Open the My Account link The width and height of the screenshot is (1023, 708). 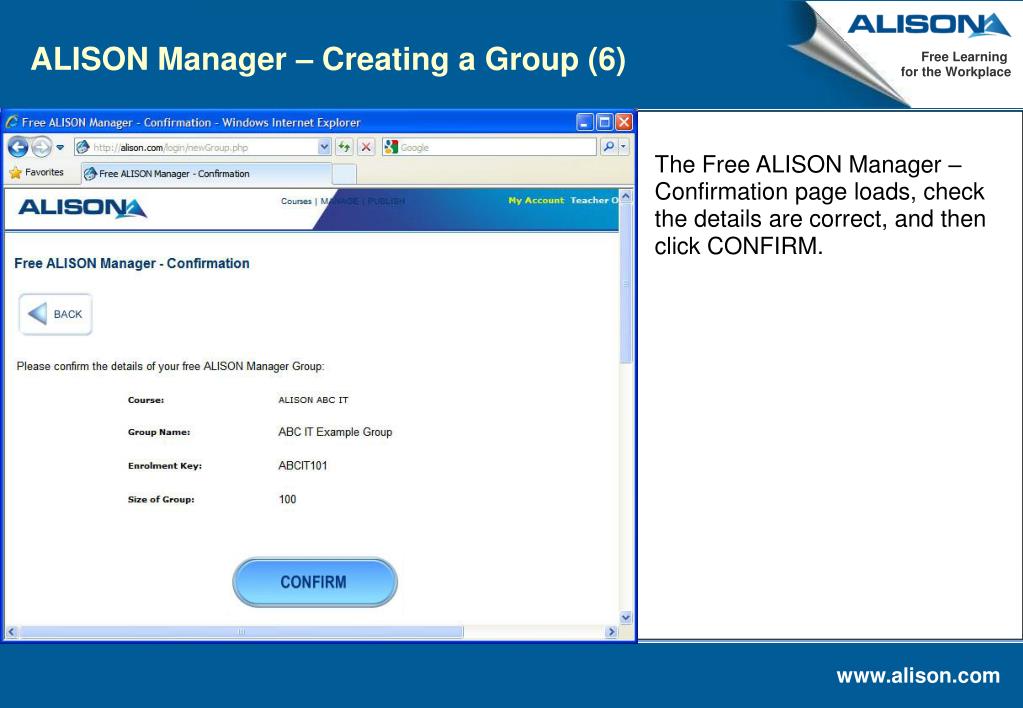[x=536, y=200]
